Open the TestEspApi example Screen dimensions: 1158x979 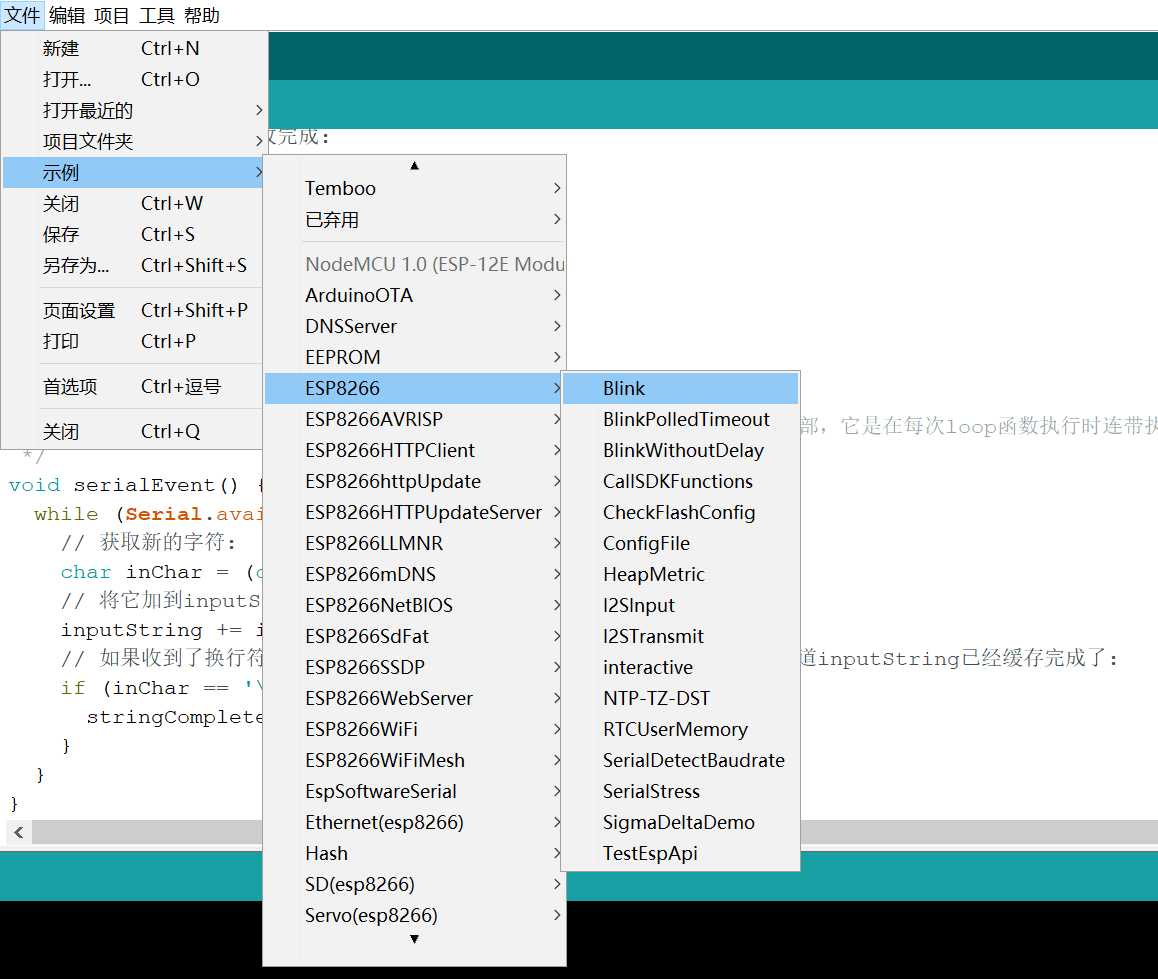(x=680, y=853)
